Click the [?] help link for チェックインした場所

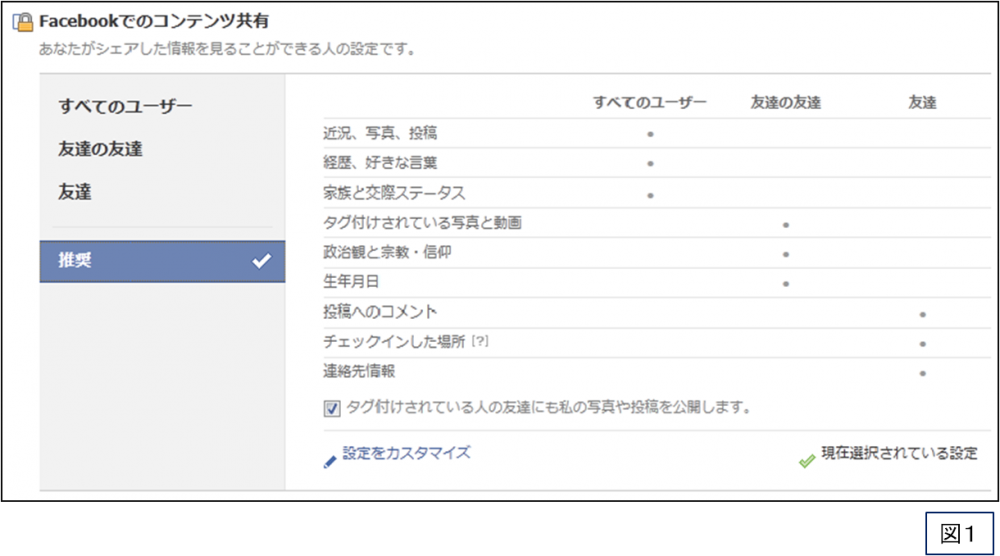(480, 341)
